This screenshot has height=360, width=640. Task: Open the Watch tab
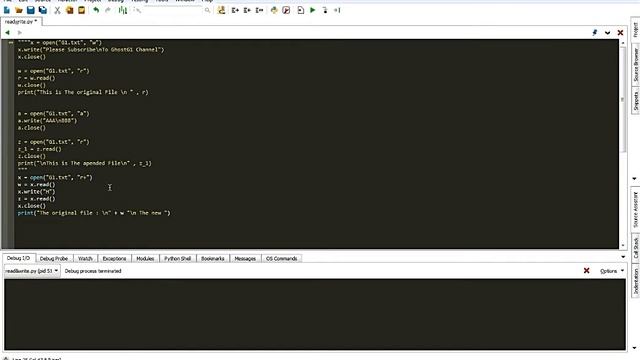(x=85, y=259)
